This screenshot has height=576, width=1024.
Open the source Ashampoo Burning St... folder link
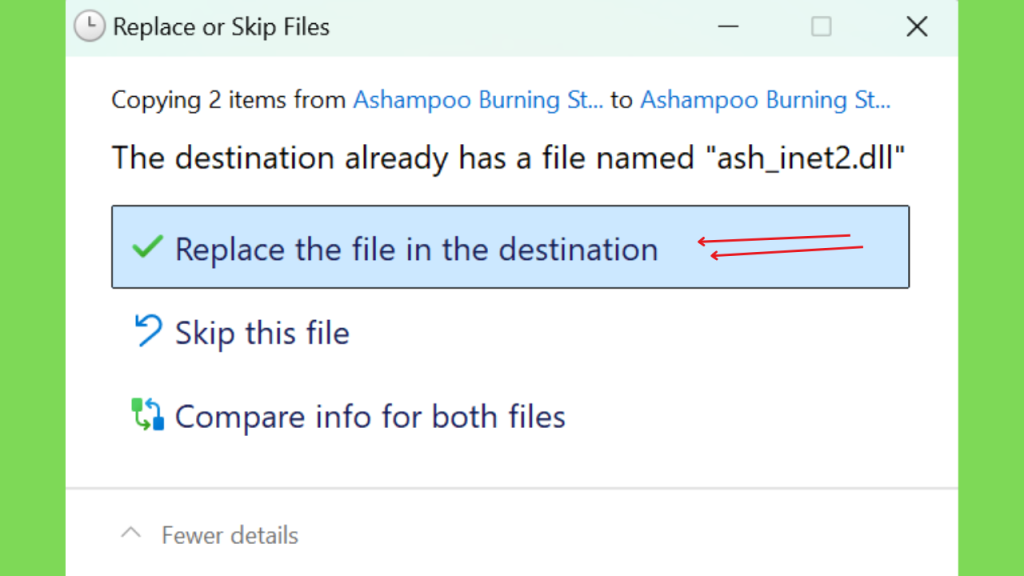point(478,100)
